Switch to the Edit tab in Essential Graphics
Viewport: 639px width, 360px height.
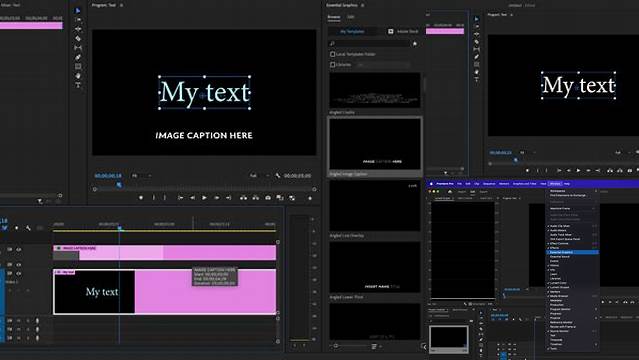350,17
